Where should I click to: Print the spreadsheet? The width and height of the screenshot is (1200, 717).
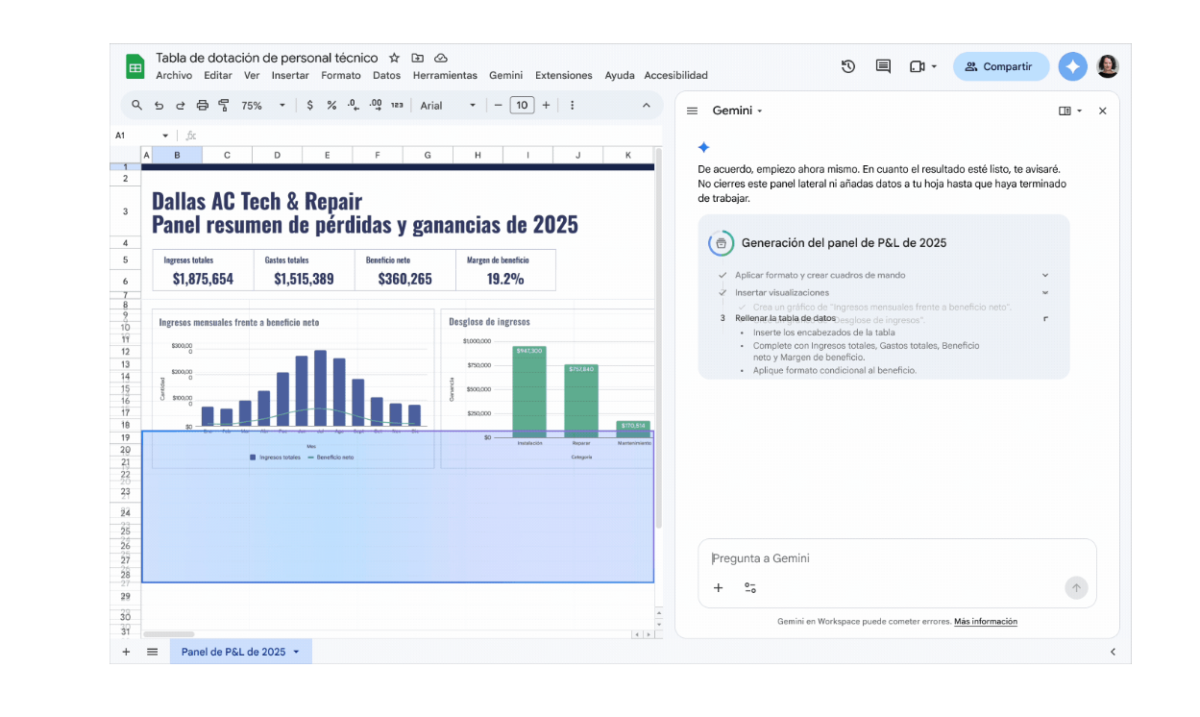coord(203,105)
